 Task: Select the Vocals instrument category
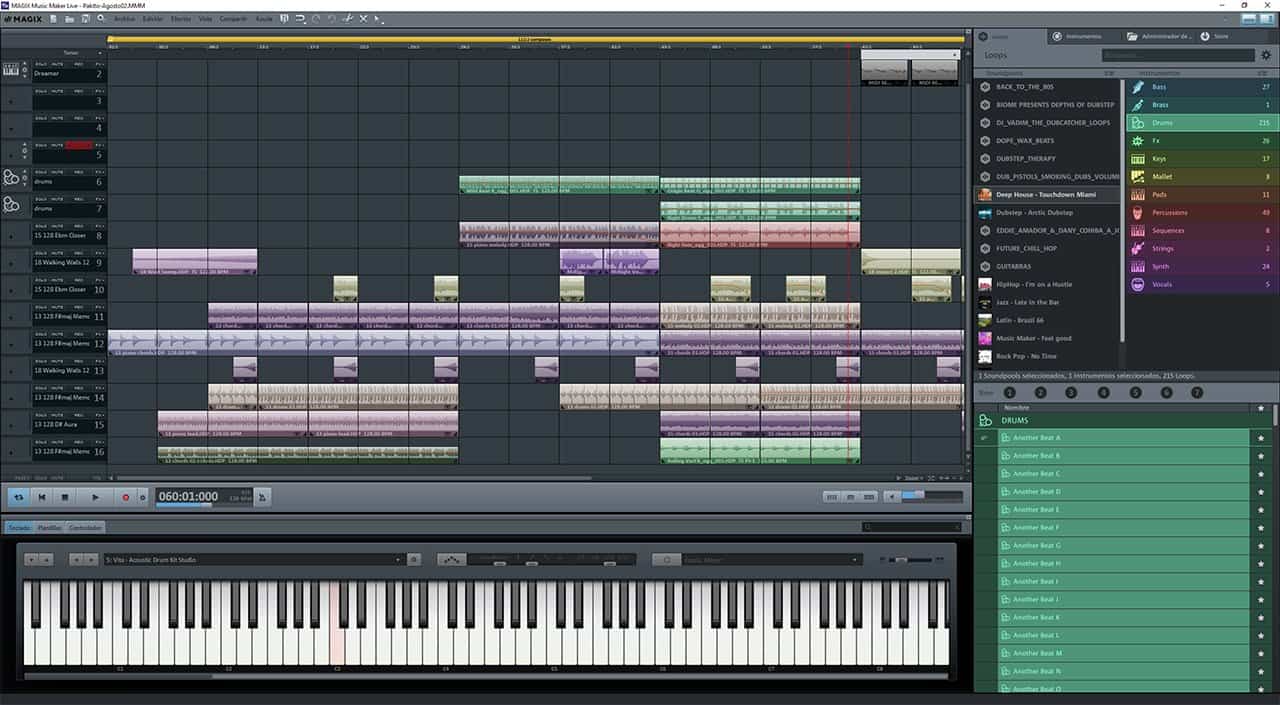1200,285
